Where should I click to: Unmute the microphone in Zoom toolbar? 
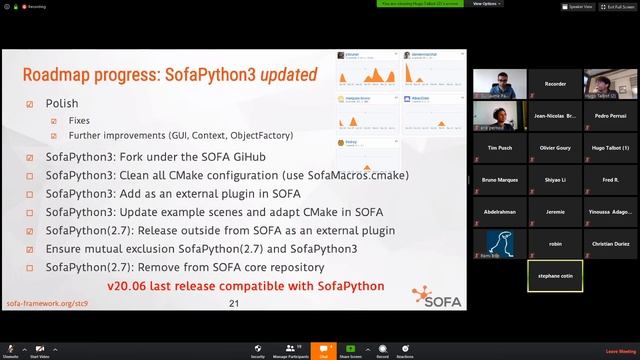pos(10,351)
